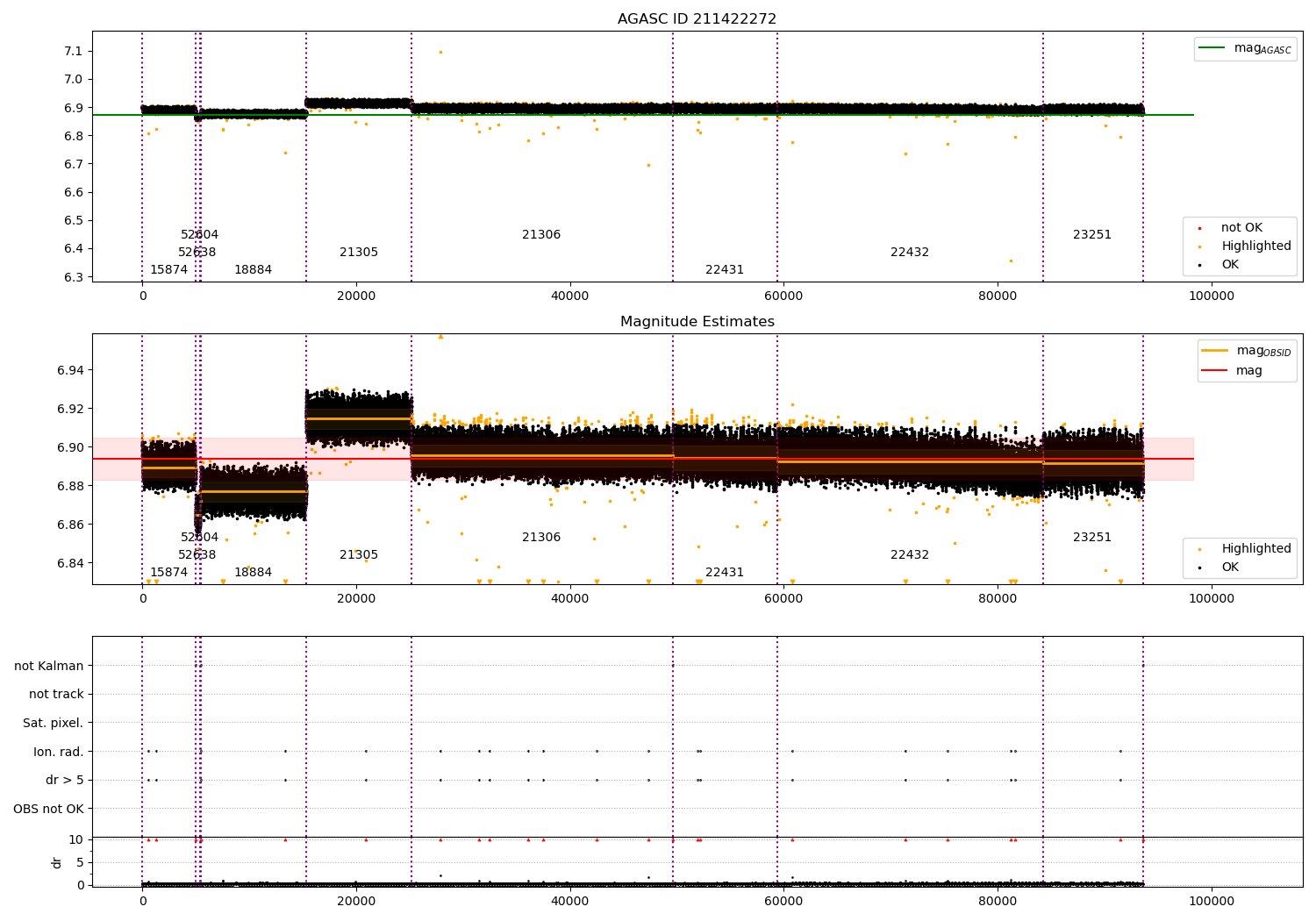
Task: Click the 'Sat. pixel.' axis label
Action: (x=53, y=724)
